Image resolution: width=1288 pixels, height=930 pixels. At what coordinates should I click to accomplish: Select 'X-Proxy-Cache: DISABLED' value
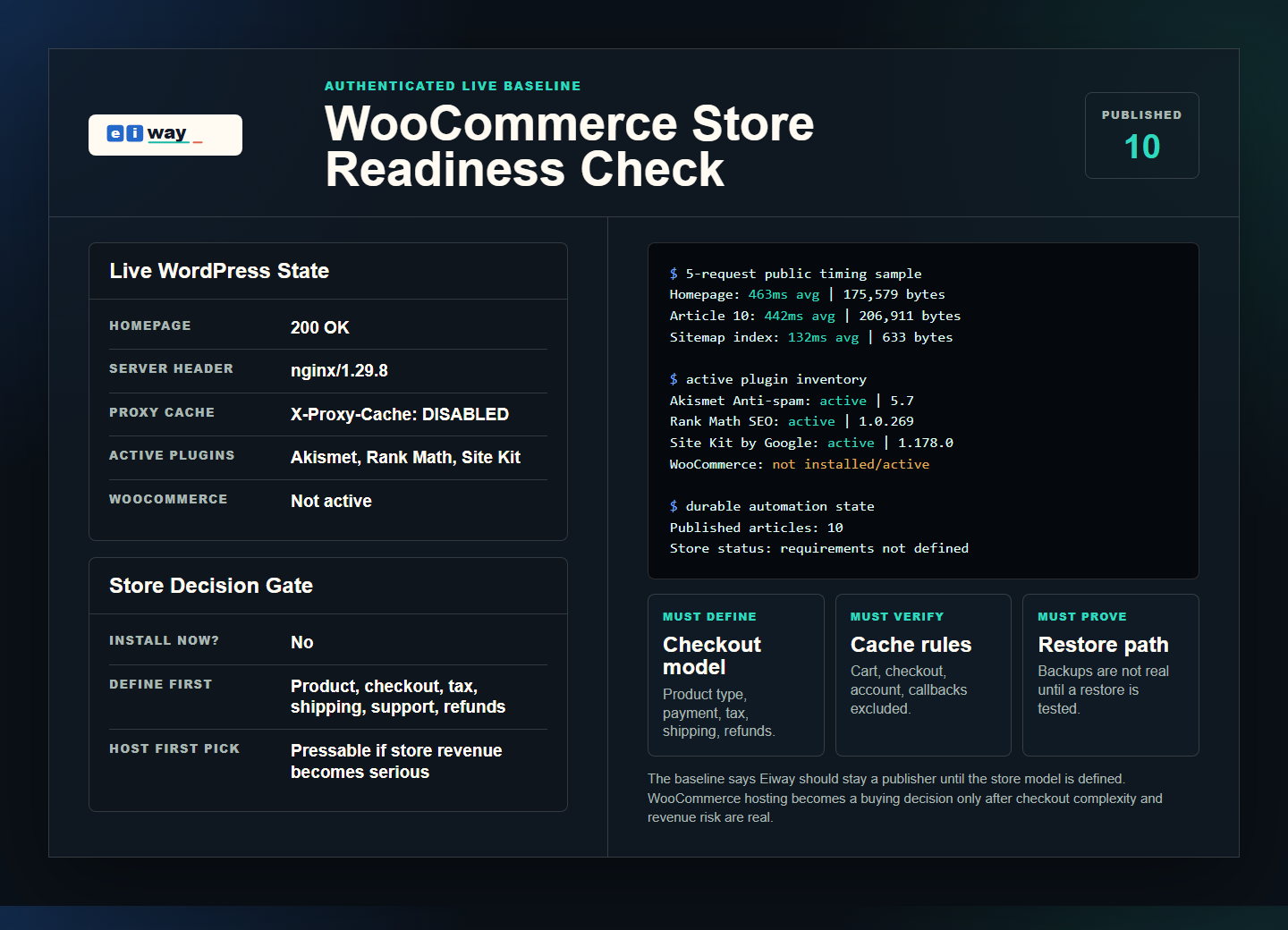coord(400,414)
